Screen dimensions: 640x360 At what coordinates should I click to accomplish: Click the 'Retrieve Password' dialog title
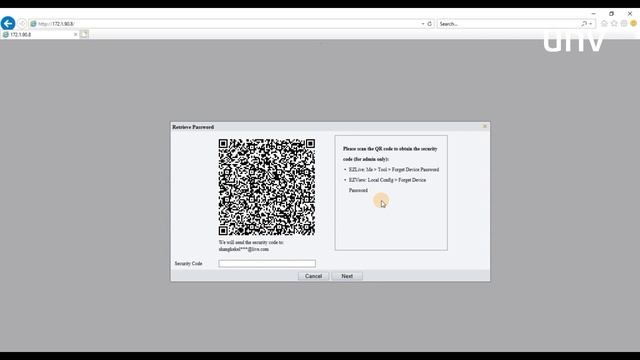[193, 127]
